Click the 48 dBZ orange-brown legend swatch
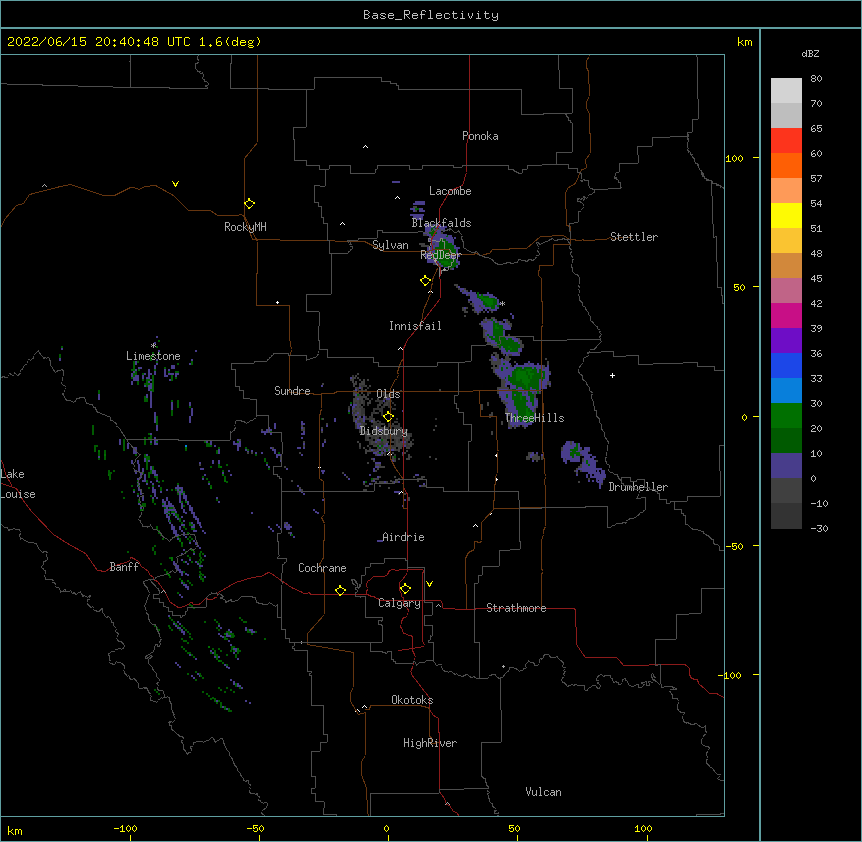The image size is (862, 842). pyautogui.click(x=786, y=265)
